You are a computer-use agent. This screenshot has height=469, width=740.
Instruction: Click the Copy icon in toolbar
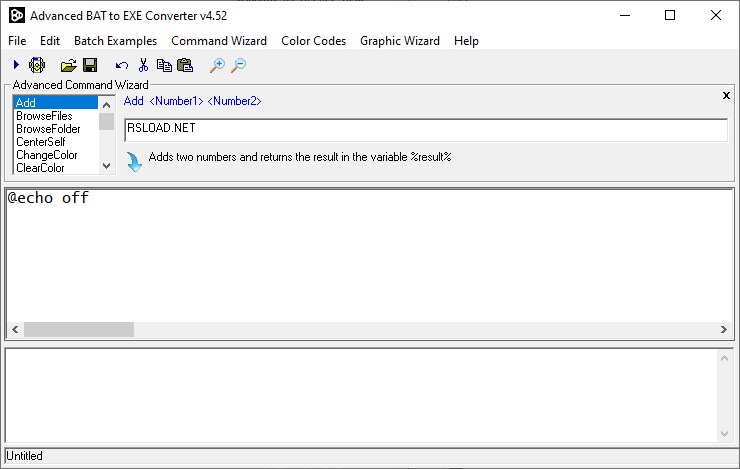pos(164,65)
